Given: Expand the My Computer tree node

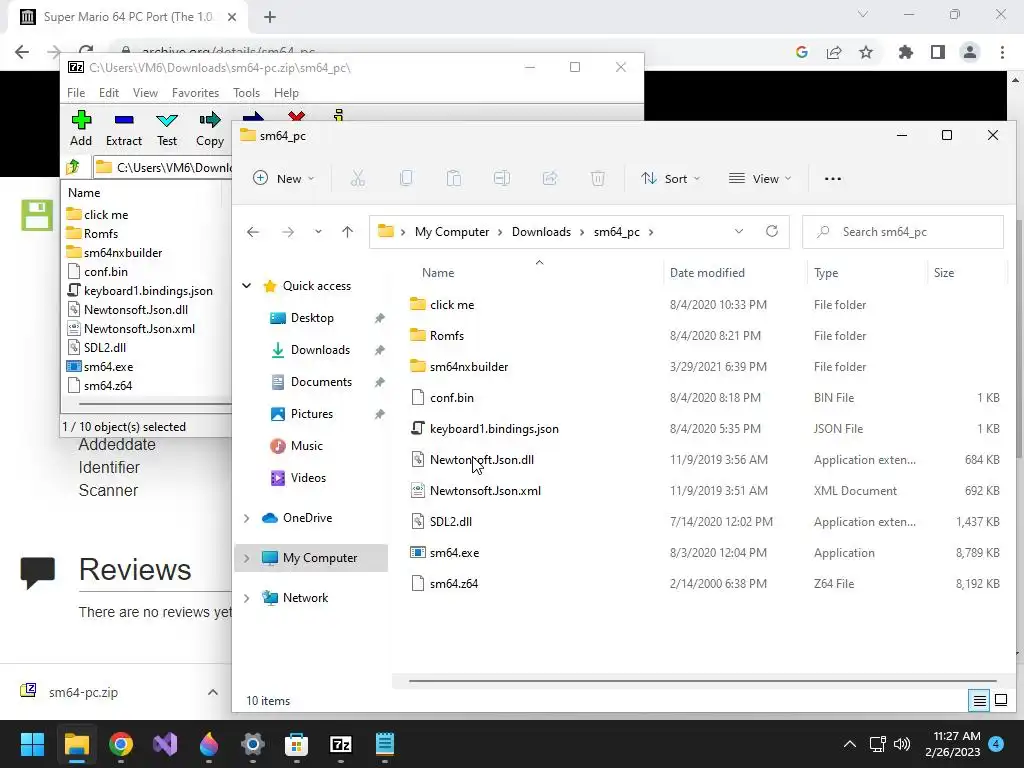Looking at the screenshot, I should (x=246, y=558).
